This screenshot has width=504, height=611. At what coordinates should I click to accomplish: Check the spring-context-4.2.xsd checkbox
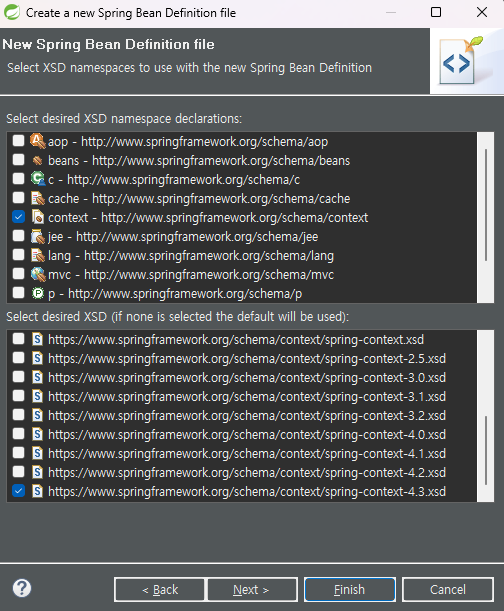(18, 471)
